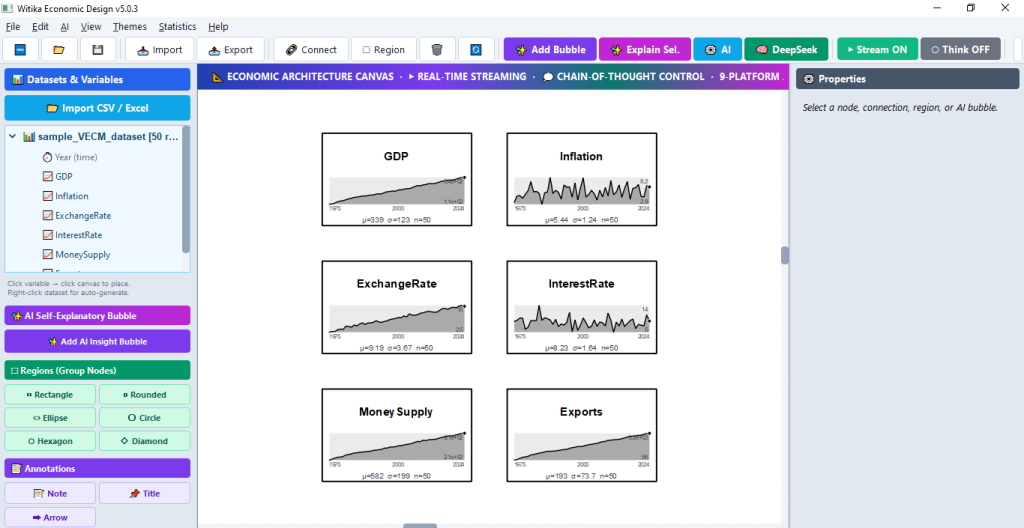Activate the Region toolbar toggle
This screenshot has width=1024, height=528.
383,50
